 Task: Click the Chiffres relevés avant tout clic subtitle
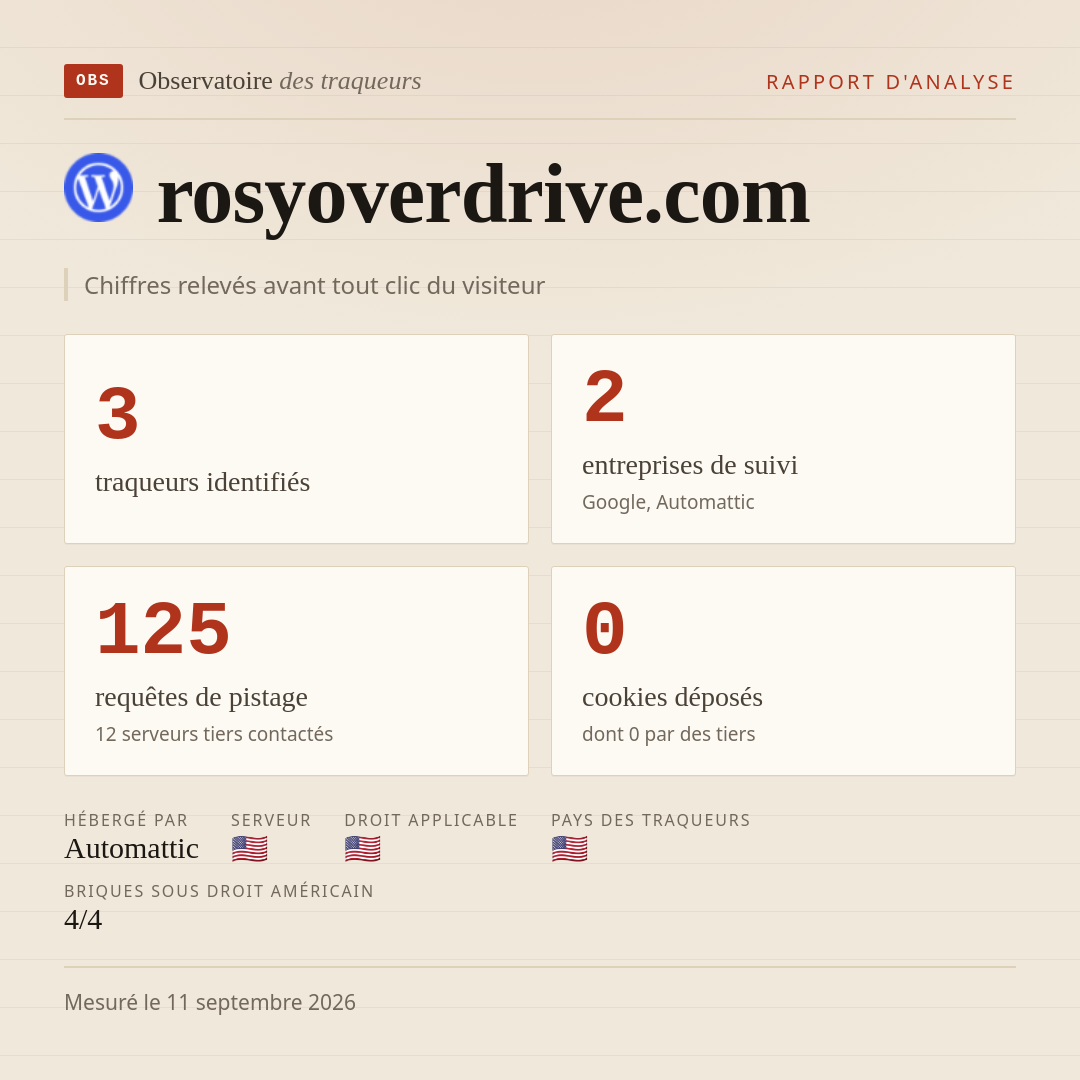click(x=314, y=285)
